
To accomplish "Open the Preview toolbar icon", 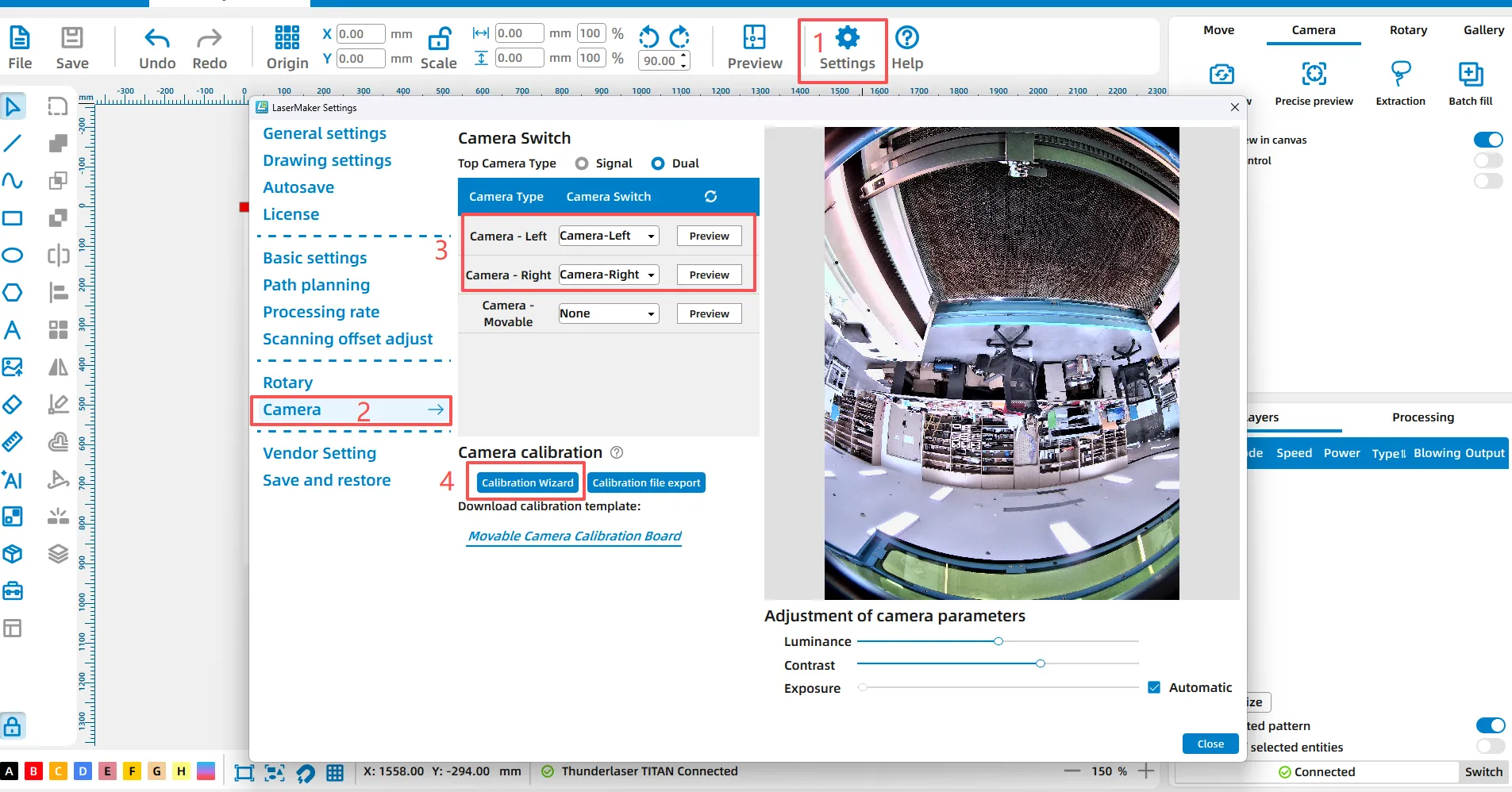I will click(754, 37).
